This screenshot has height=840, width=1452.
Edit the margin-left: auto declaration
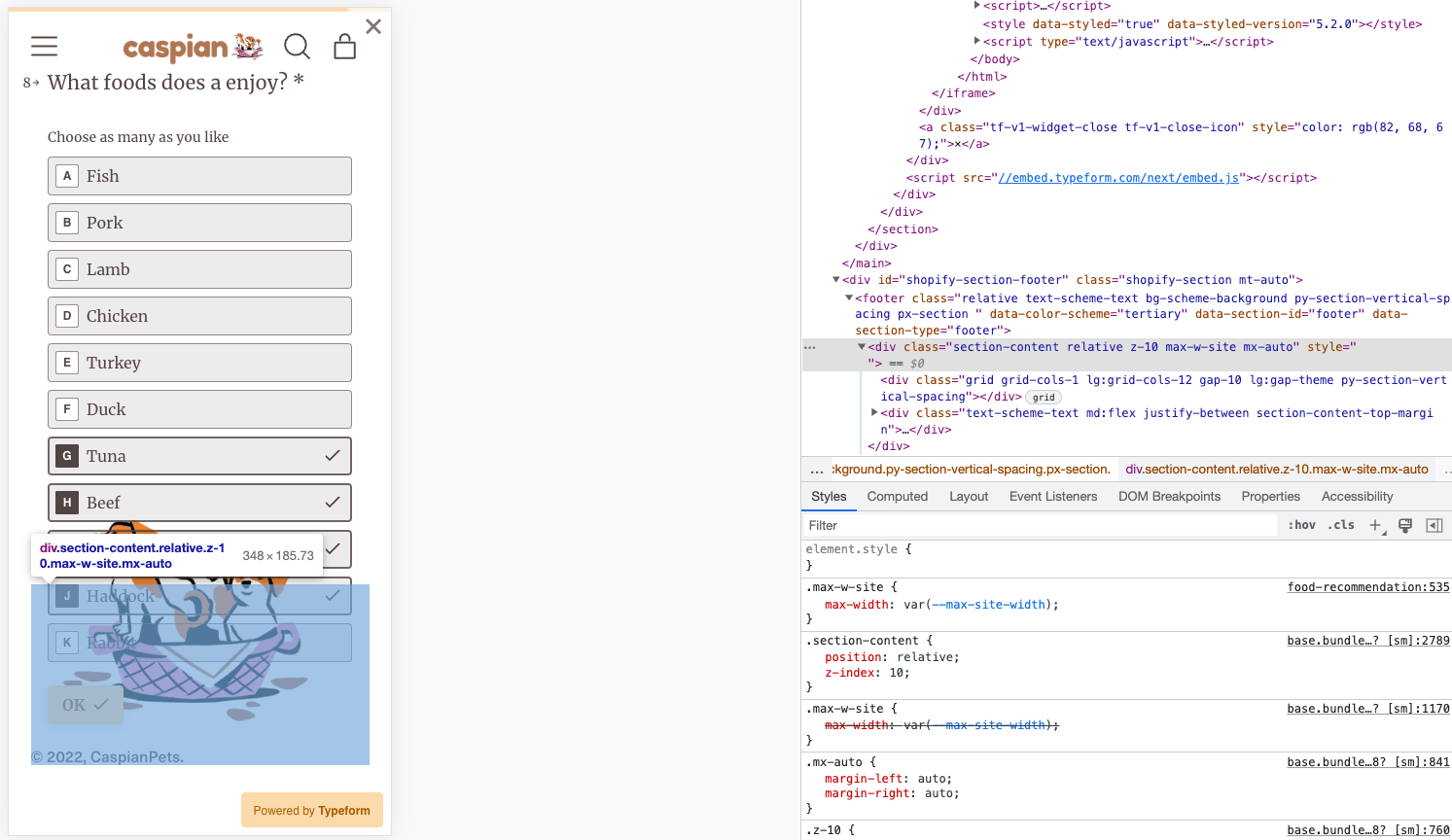point(889,779)
